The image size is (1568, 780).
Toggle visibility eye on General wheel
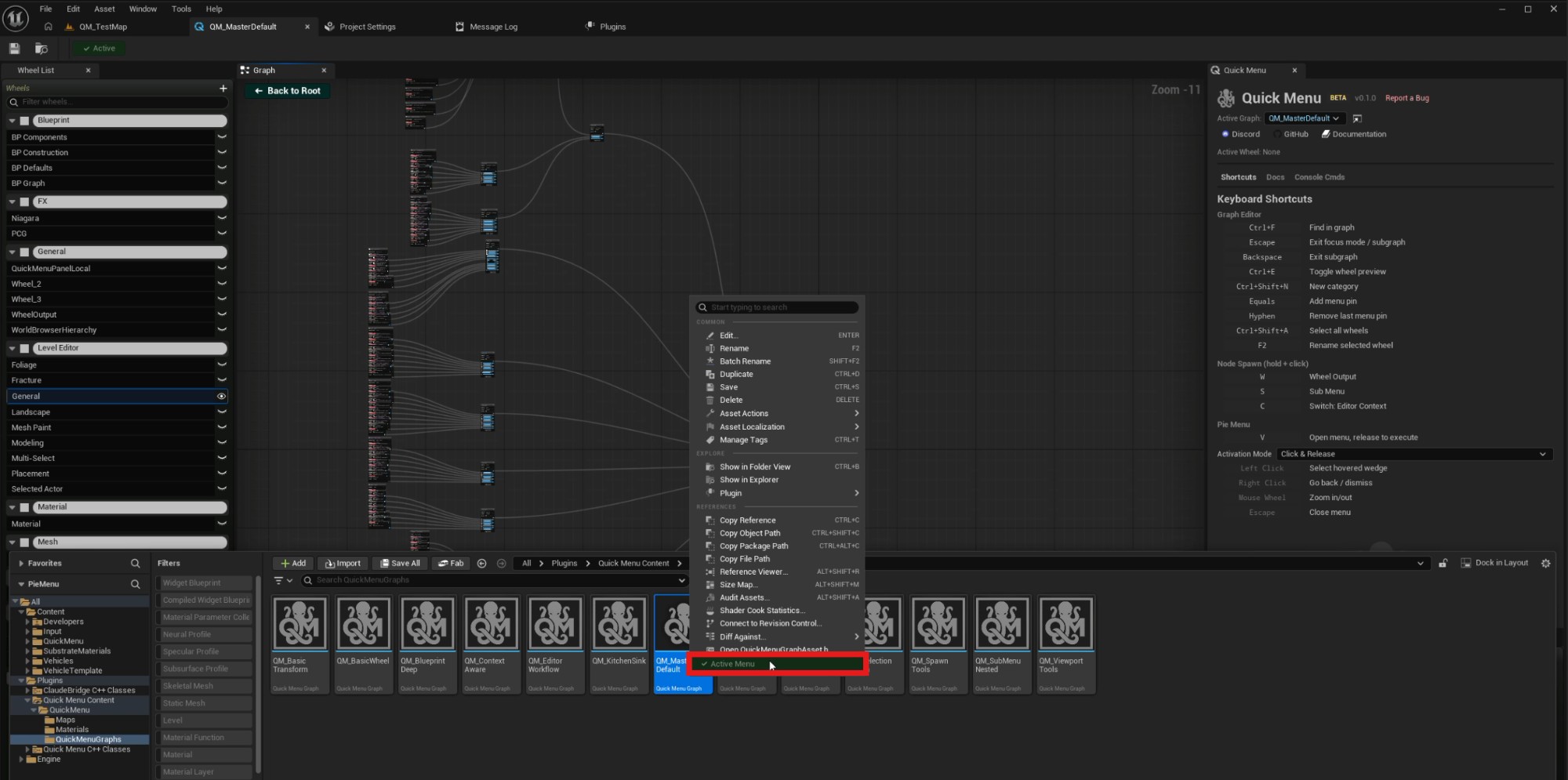coord(221,397)
